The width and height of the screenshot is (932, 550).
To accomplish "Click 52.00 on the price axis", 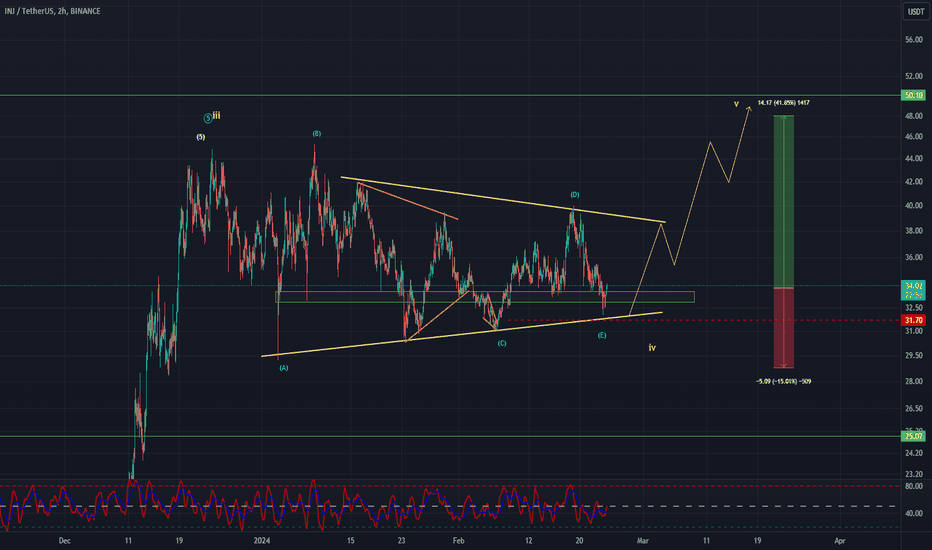I will pyautogui.click(x=914, y=77).
